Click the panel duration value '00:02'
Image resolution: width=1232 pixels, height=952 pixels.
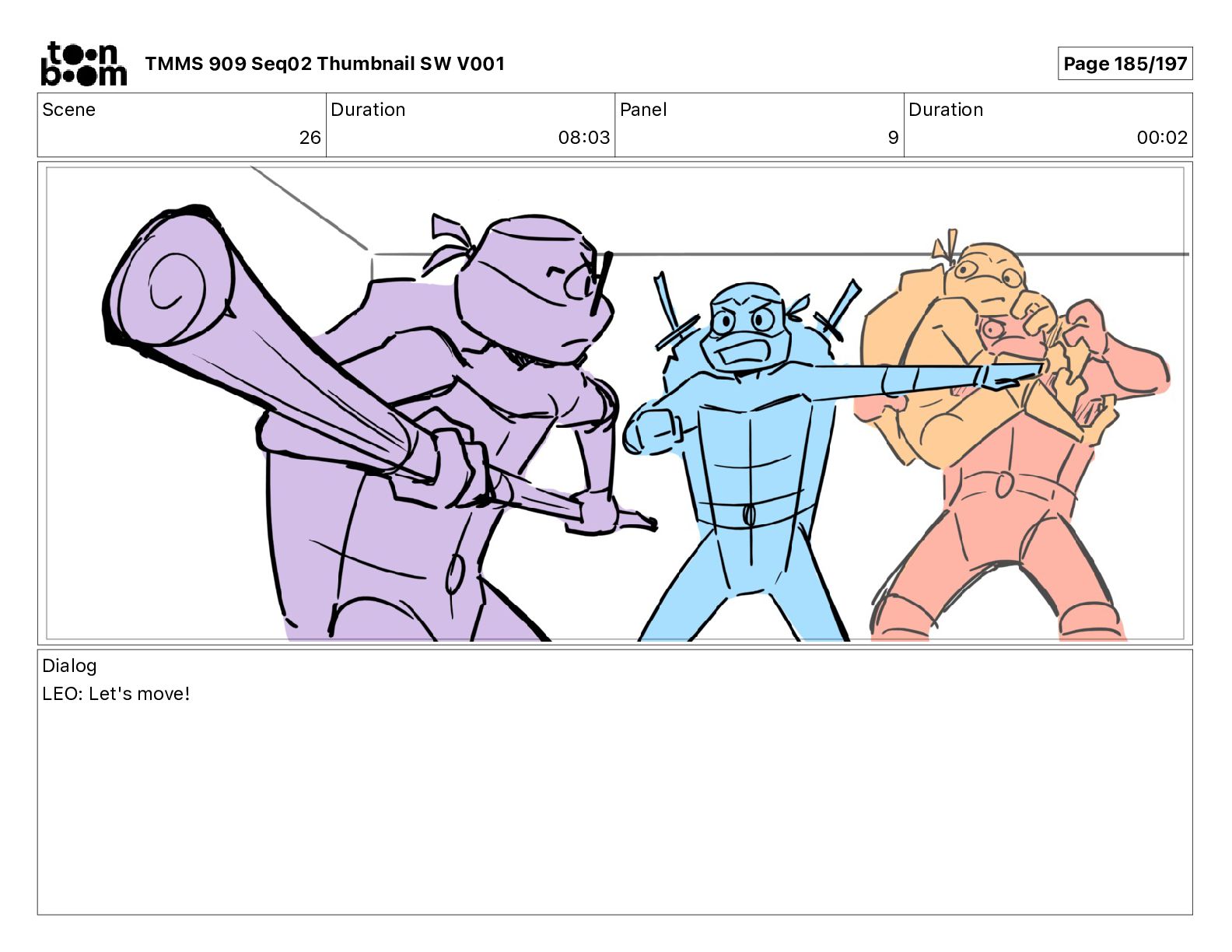point(1162,138)
